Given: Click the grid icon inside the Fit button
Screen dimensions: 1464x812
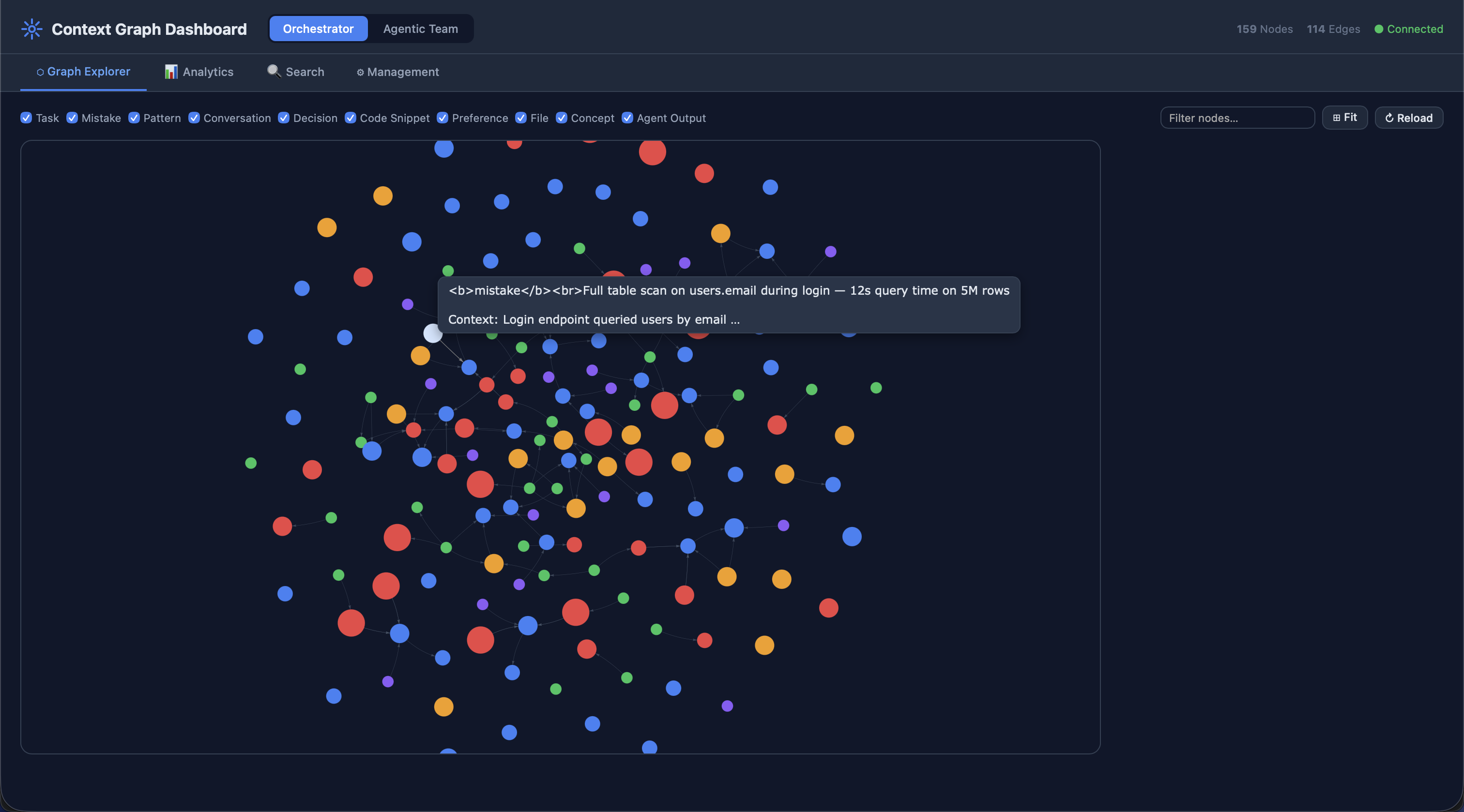Looking at the screenshot, I should pos(1336,118).
